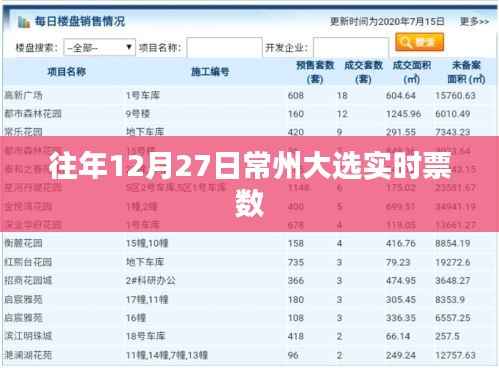The height and width of the screenshot is (368, 499).
Task: Click unregistered area 12757.63
Action: click(455, 355)
